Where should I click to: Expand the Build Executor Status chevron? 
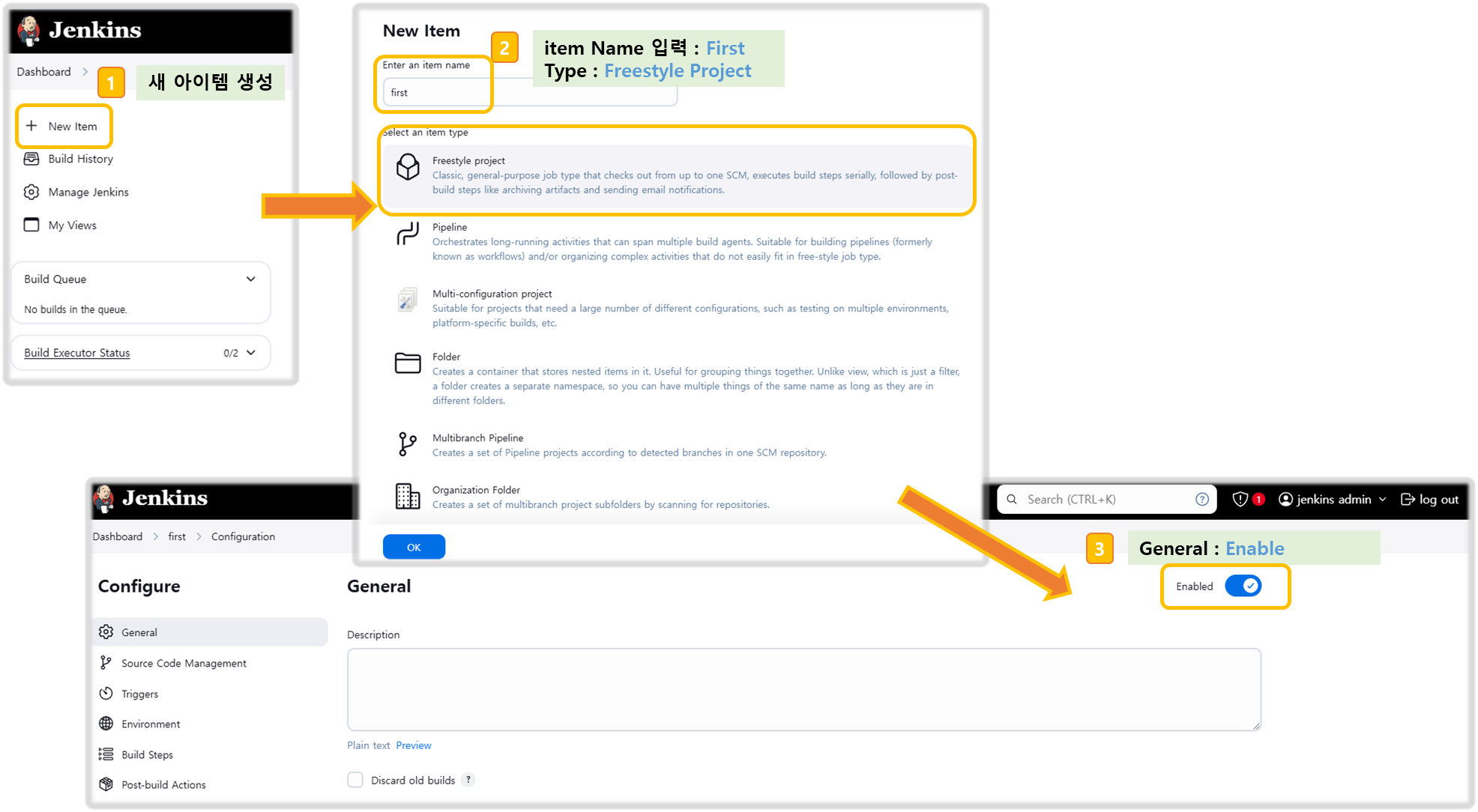point(251,353)
